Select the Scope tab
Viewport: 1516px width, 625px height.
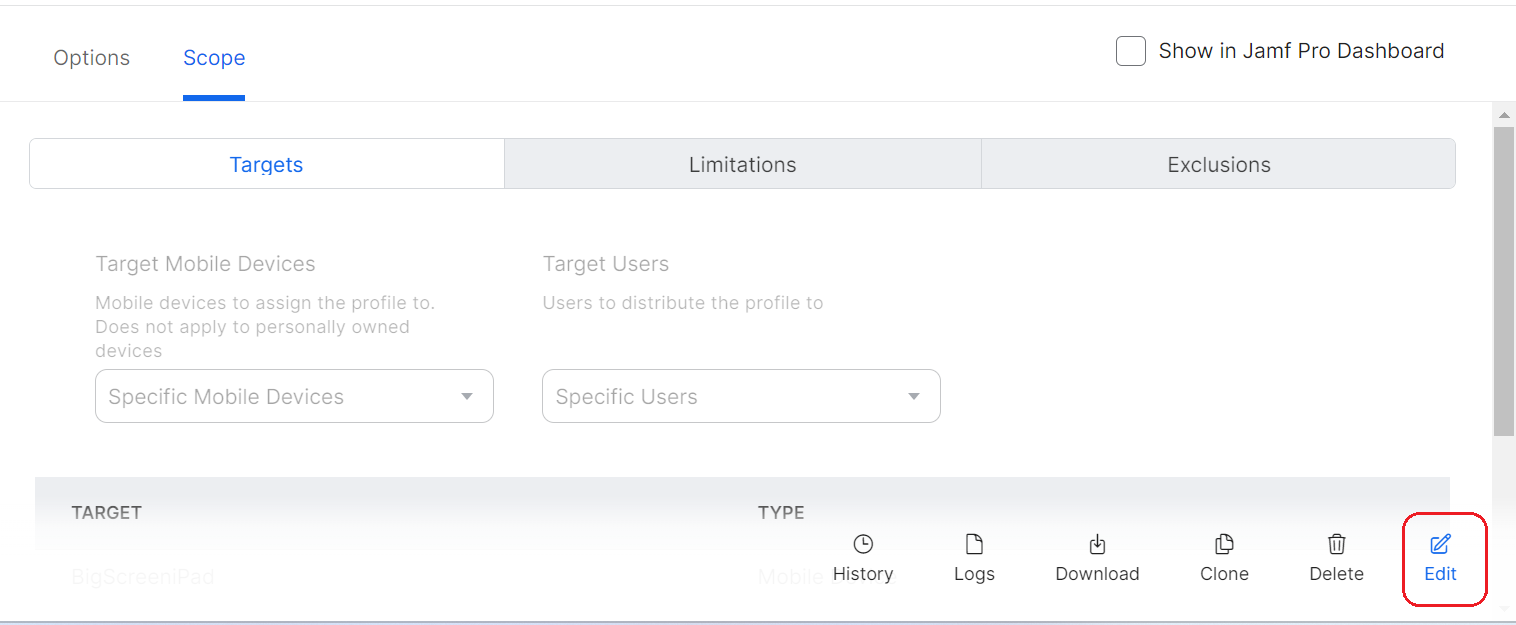pos(214,58)
